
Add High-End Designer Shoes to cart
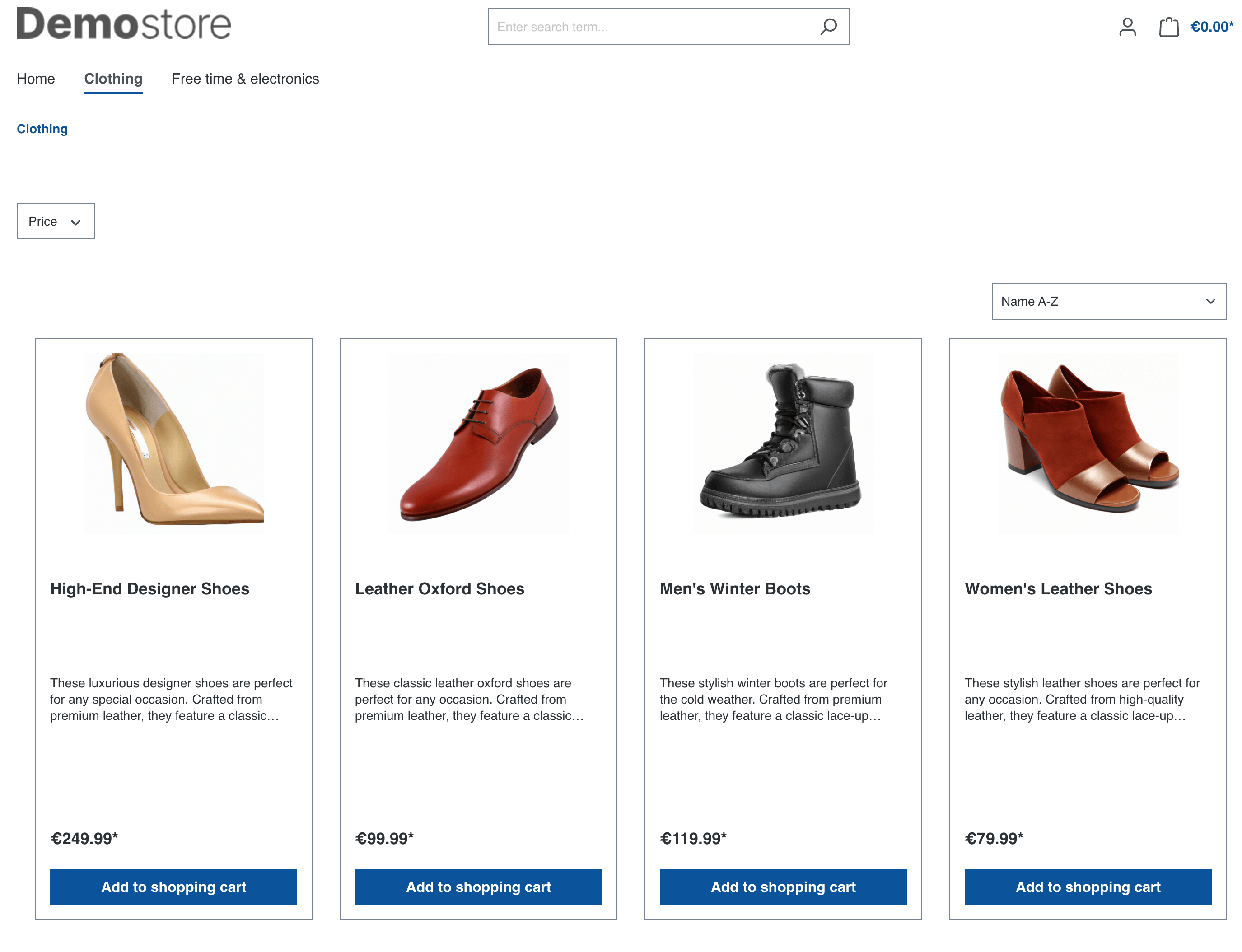[x=173, y=887]
